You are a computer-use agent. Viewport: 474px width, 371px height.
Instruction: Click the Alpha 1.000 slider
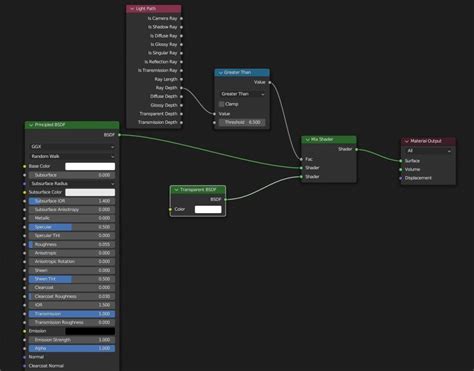point(72,349)
